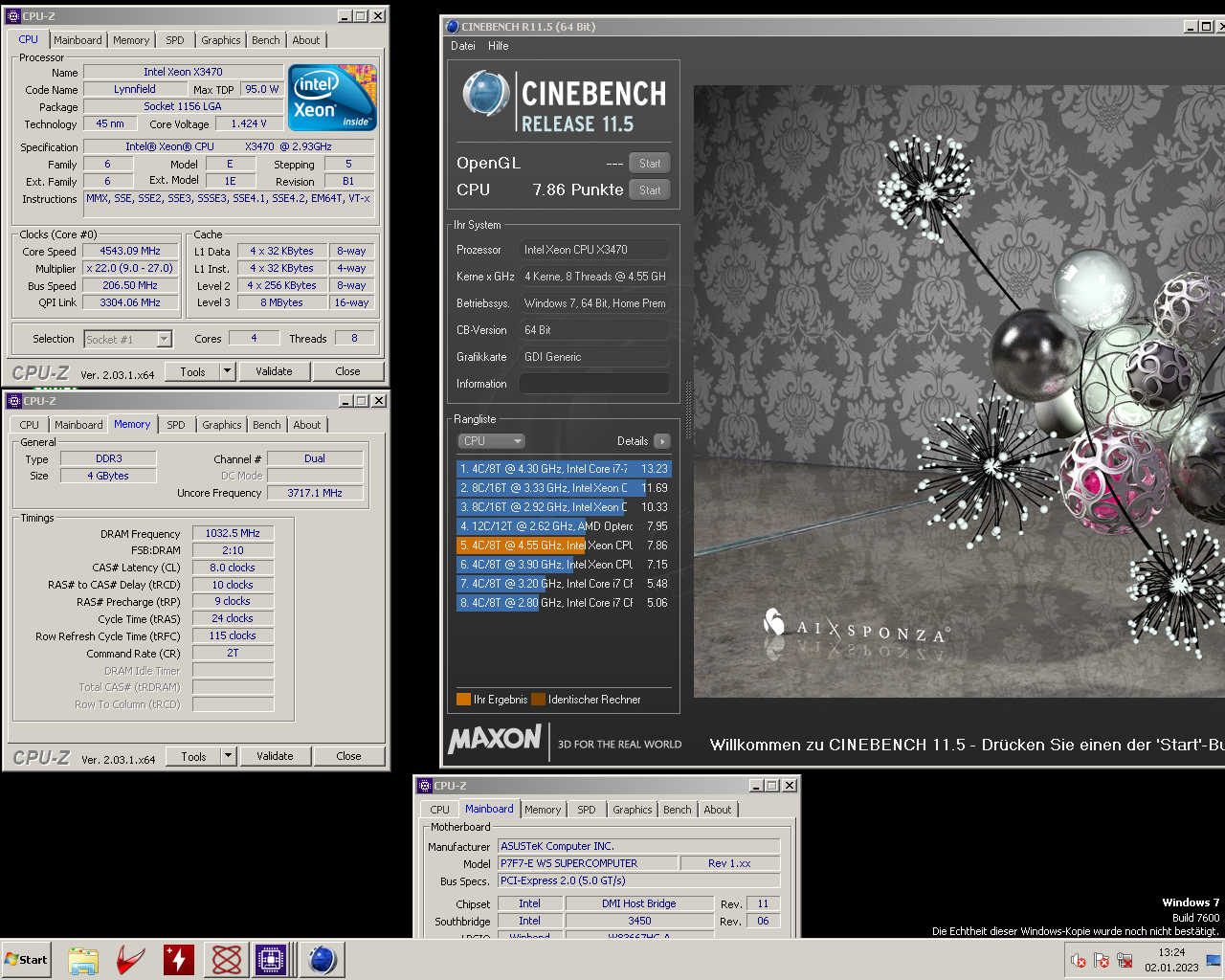1225x980 pixels.
Task: Click the empty Information field in Cinebench
Action: (594, 384)
